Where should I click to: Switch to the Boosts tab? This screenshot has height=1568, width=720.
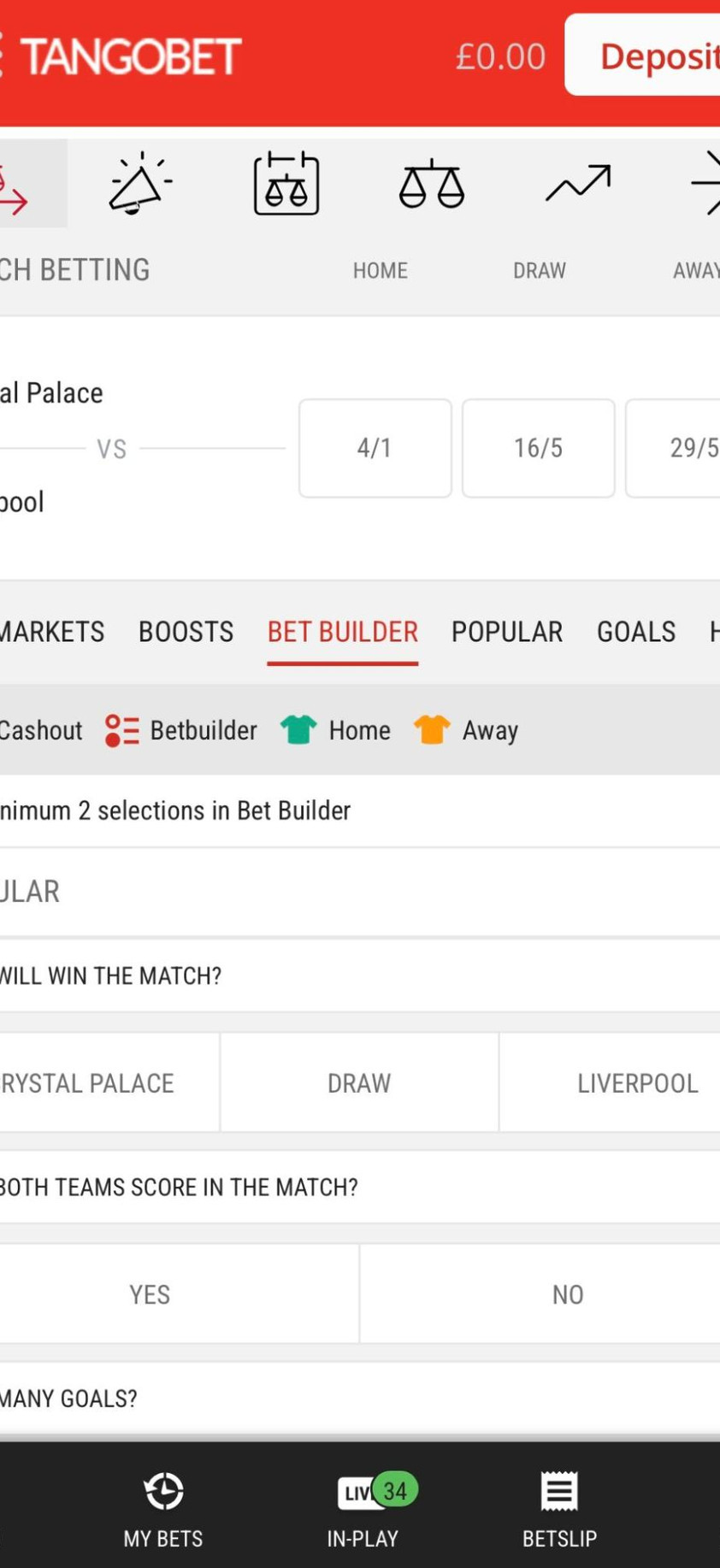pos(186,632)
